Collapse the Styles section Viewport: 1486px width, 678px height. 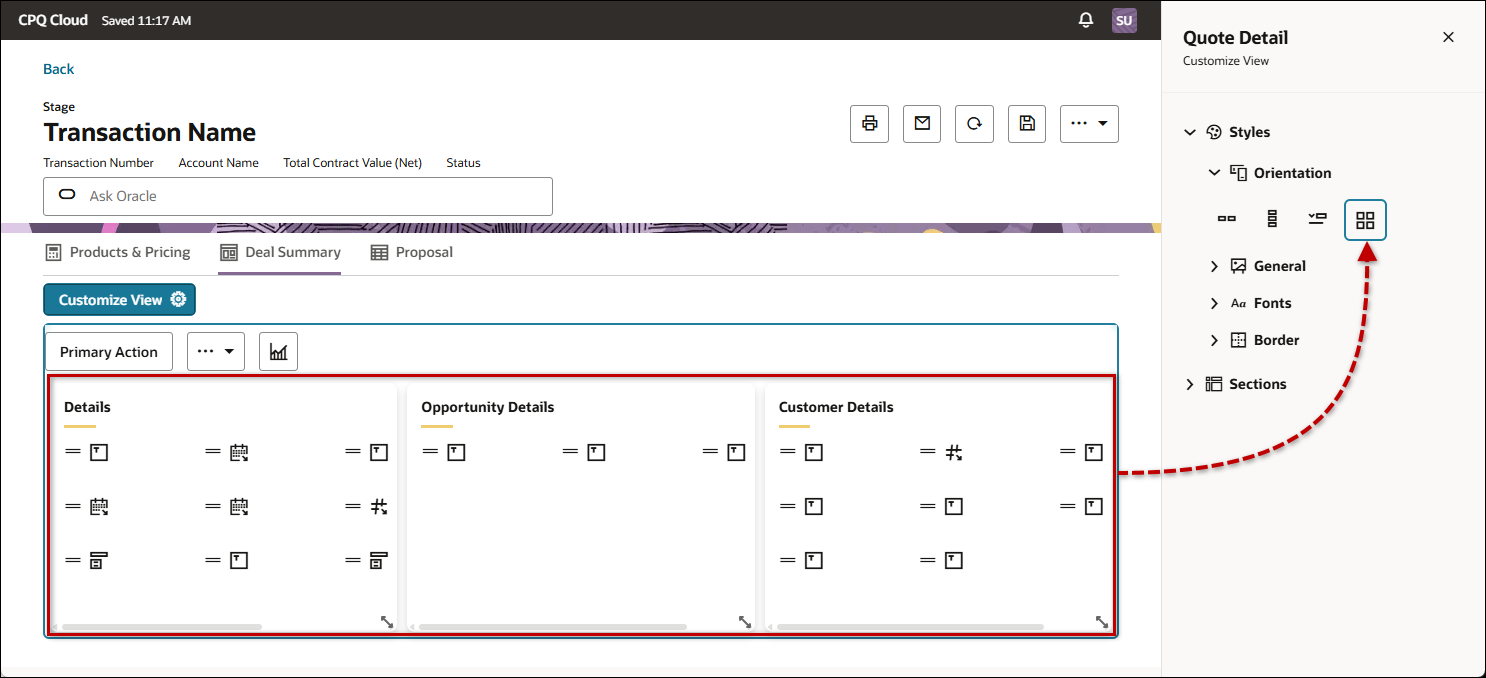pyautogui.click(x=1190, y=131)
